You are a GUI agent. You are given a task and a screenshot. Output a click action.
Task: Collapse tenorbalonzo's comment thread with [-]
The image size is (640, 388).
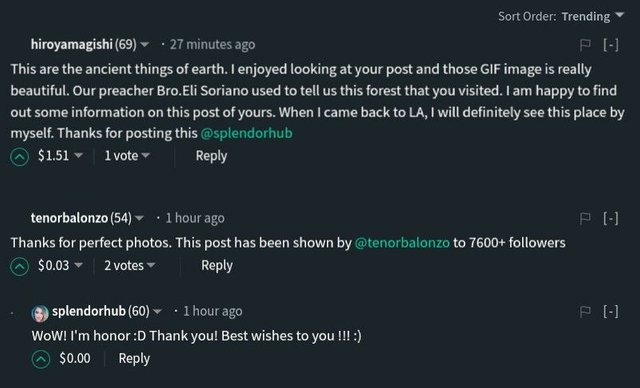pyautogui.click(x=611, y=219)
